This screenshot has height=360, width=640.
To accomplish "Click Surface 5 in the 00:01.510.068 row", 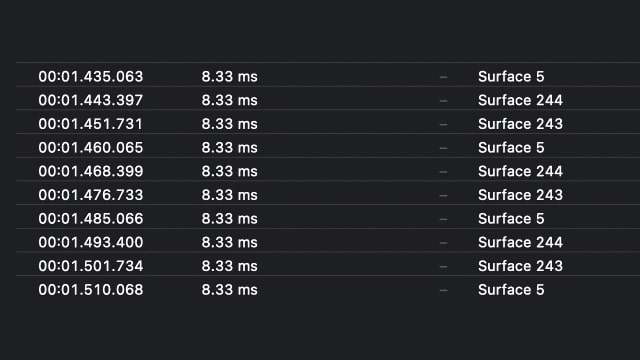I will pyautogui.click(x=511, y=289).
